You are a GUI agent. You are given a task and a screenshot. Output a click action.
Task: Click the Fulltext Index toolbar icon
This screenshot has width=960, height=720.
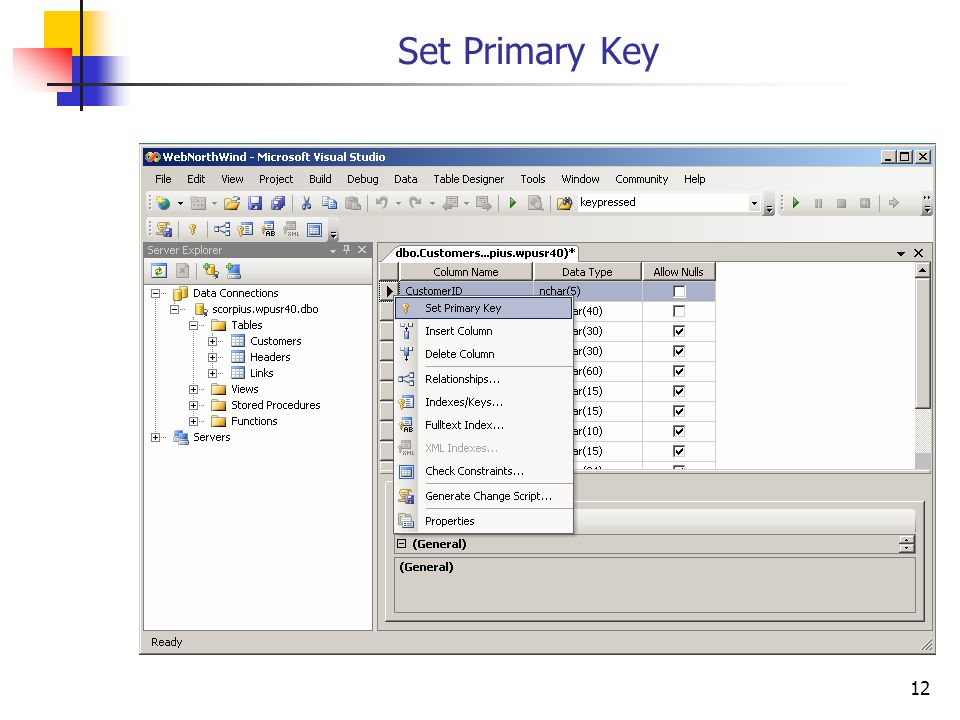(x=268, y=230)
